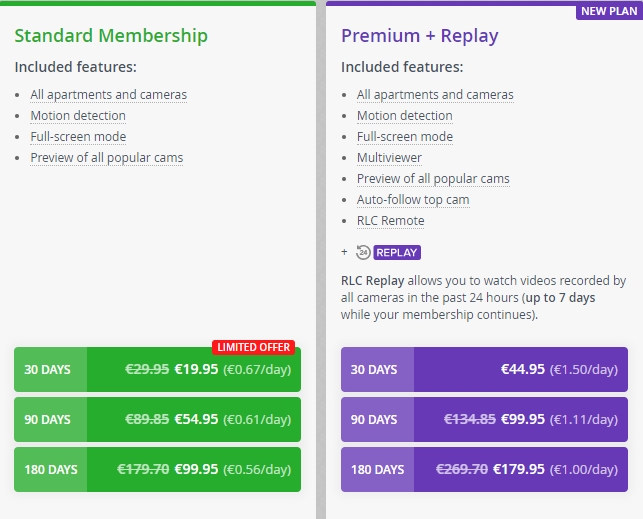The width and height of the screenshot is (643, 519).
Task: Click Standard 'Full-screen mode' feature link
Action: pos(78,137)
